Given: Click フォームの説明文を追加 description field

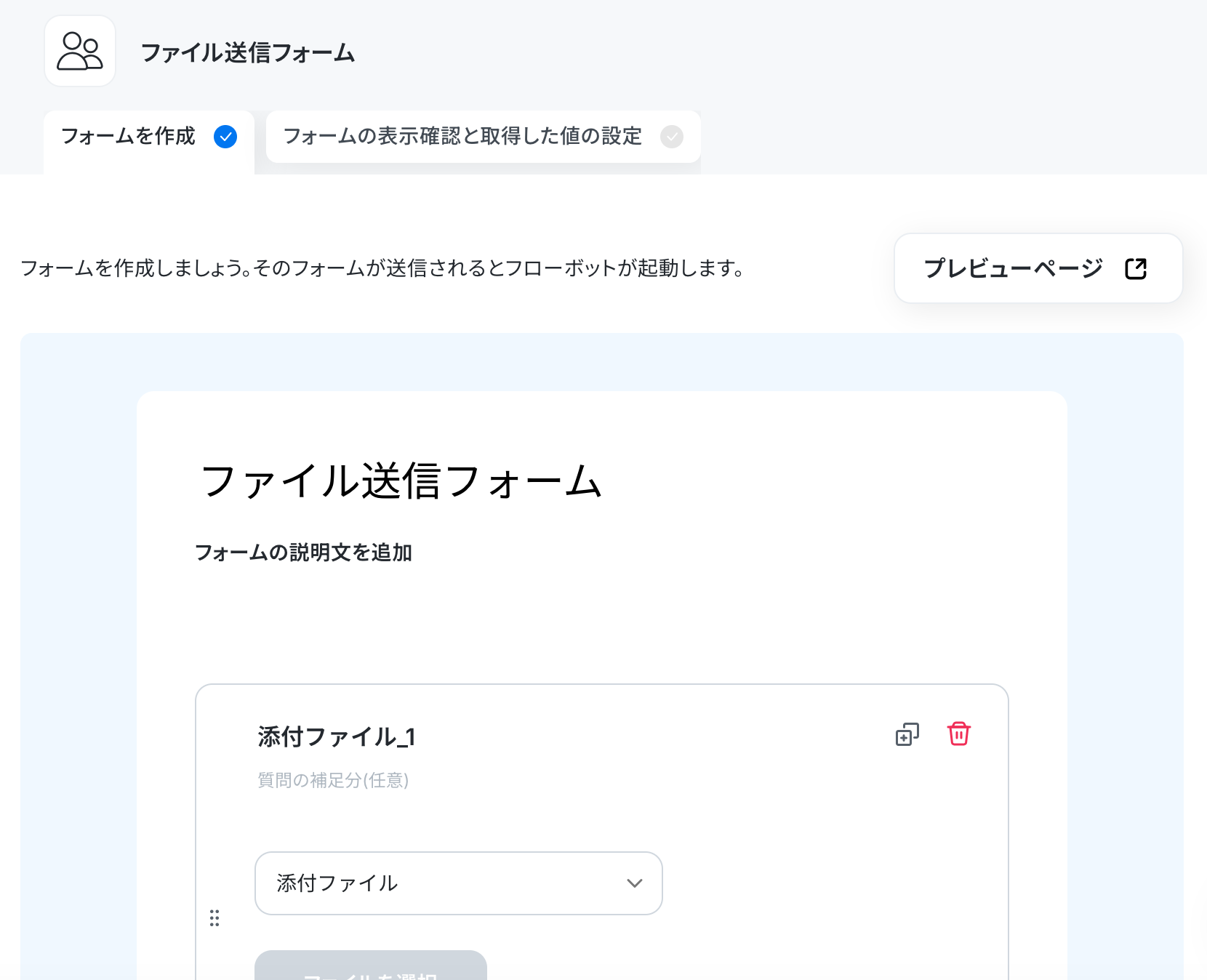Looking at the screenshot, I should click(303, 553).
